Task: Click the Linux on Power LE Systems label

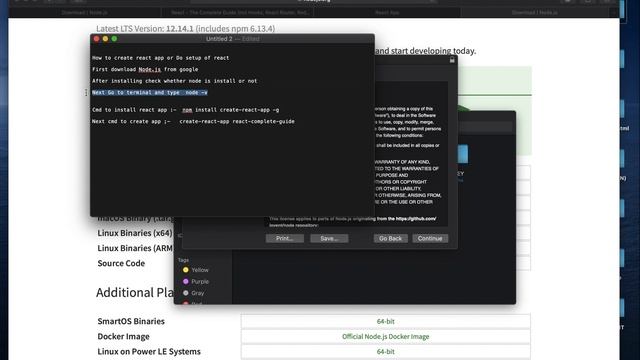Action: click(149, 351)
